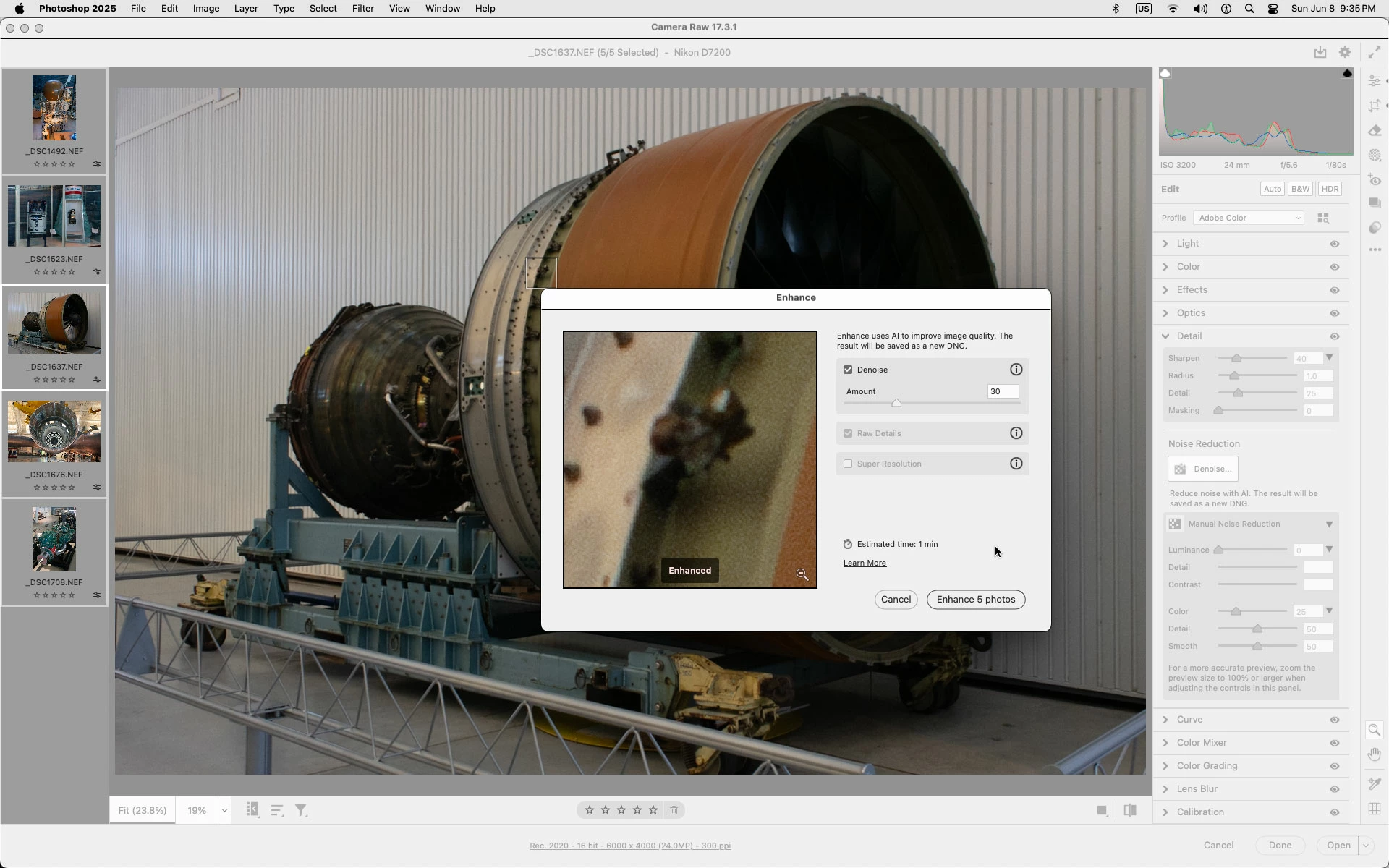Toggle before/after view icon
This screenshot has width=1389, height=868.
point(1130,810)
